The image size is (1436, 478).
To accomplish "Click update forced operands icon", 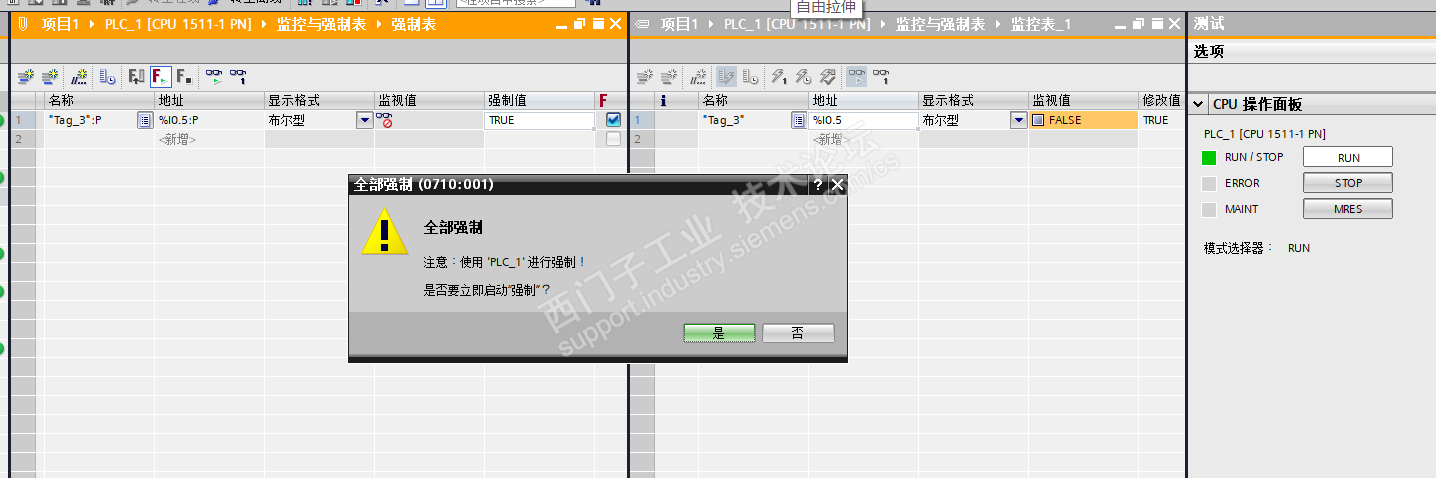I will [x=137, y=75].
